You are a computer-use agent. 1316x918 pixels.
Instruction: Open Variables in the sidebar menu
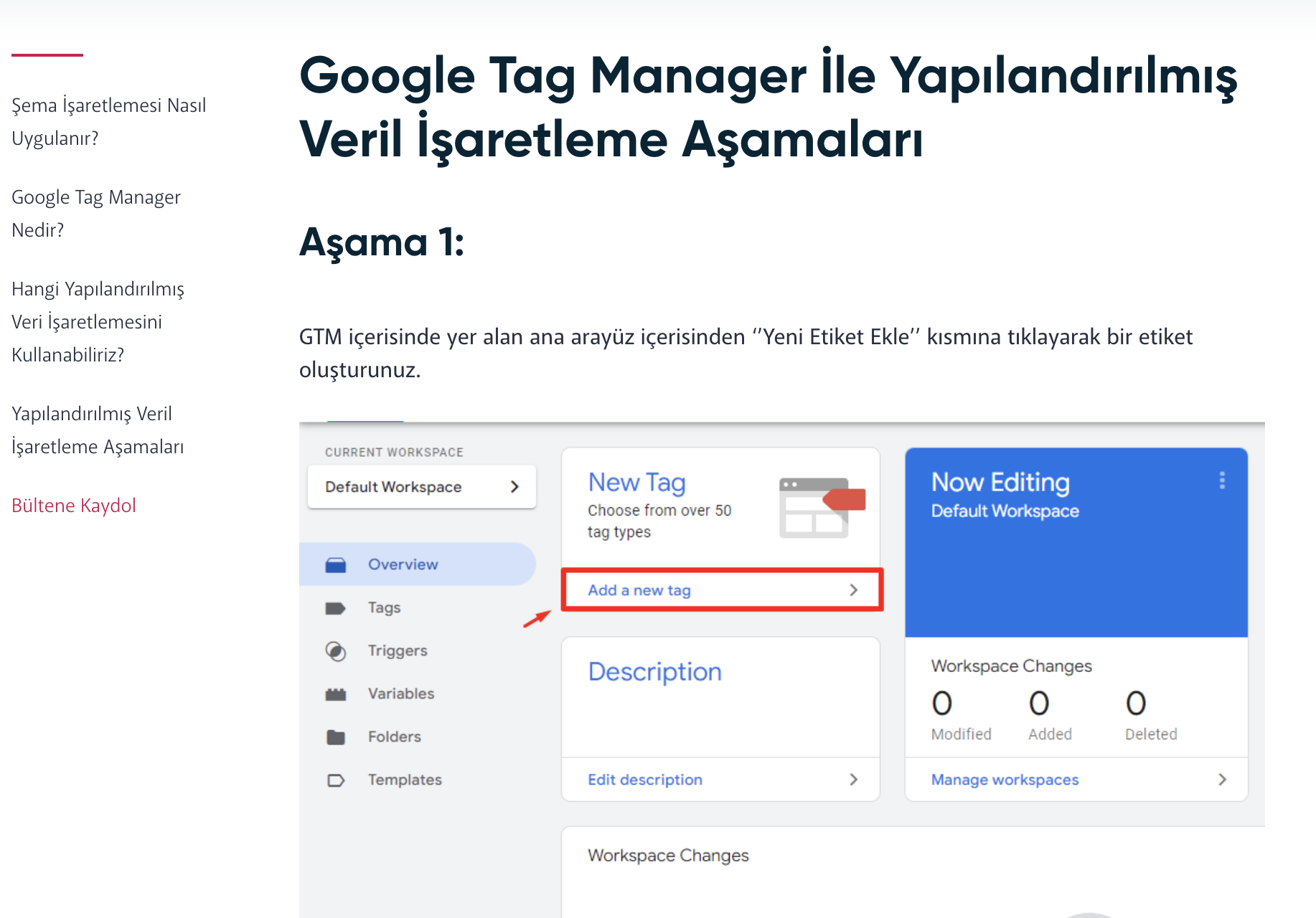pyautogui.click(x=400, y=694)
